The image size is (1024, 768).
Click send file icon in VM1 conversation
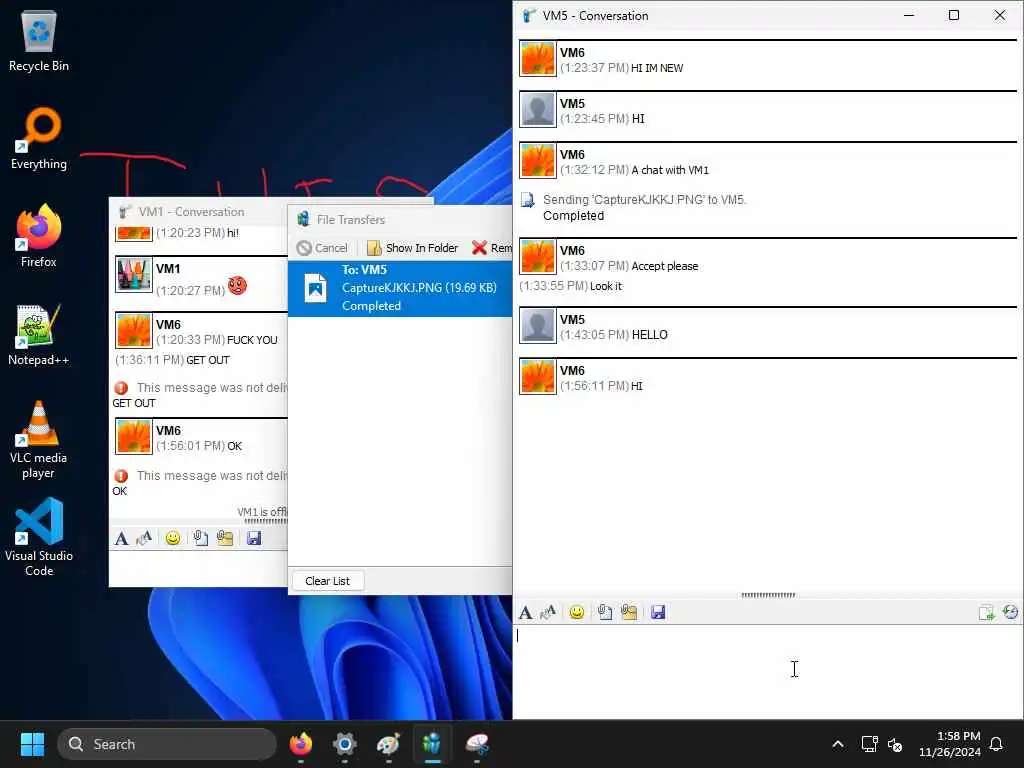click(x=200, y=538)
